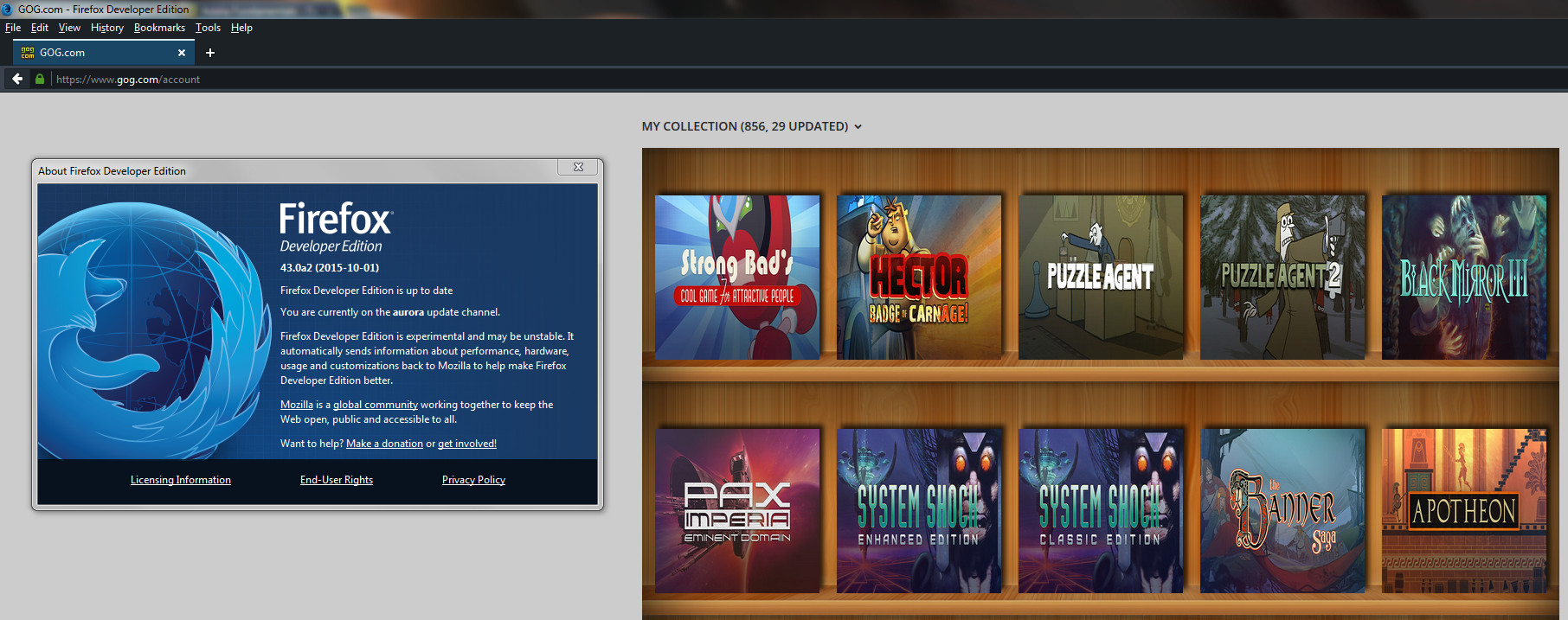
Task: Open the Bookmarks menu
Action: pos(159,28)
